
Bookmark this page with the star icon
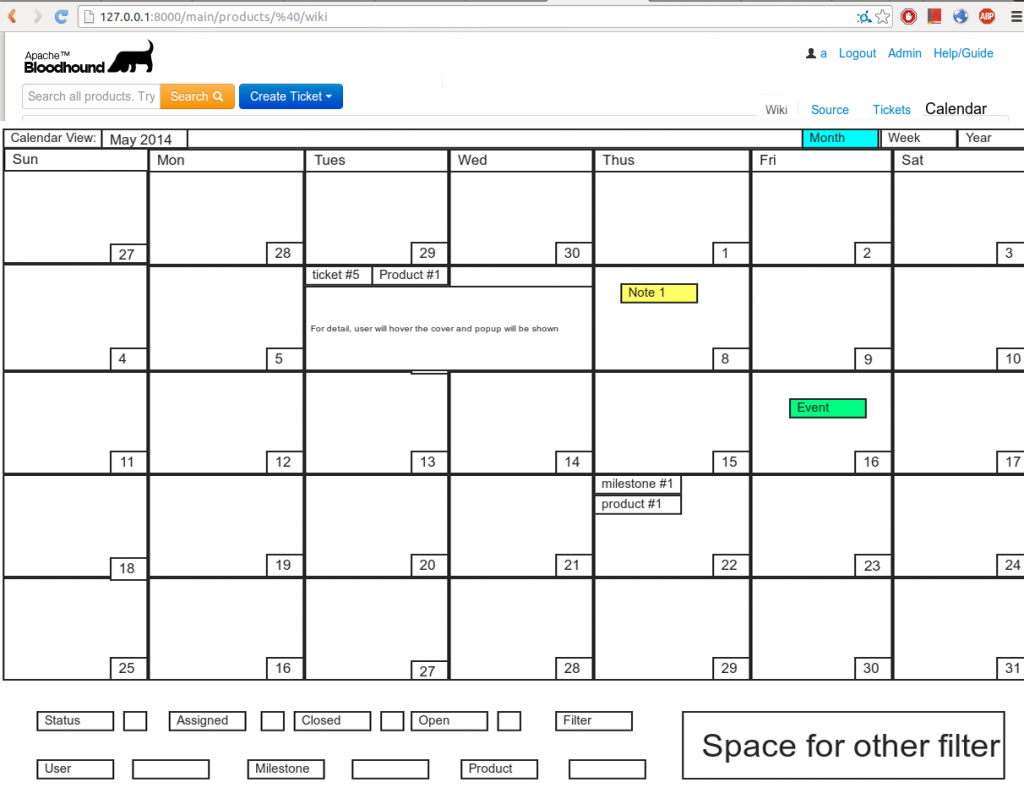pos(882,16)
